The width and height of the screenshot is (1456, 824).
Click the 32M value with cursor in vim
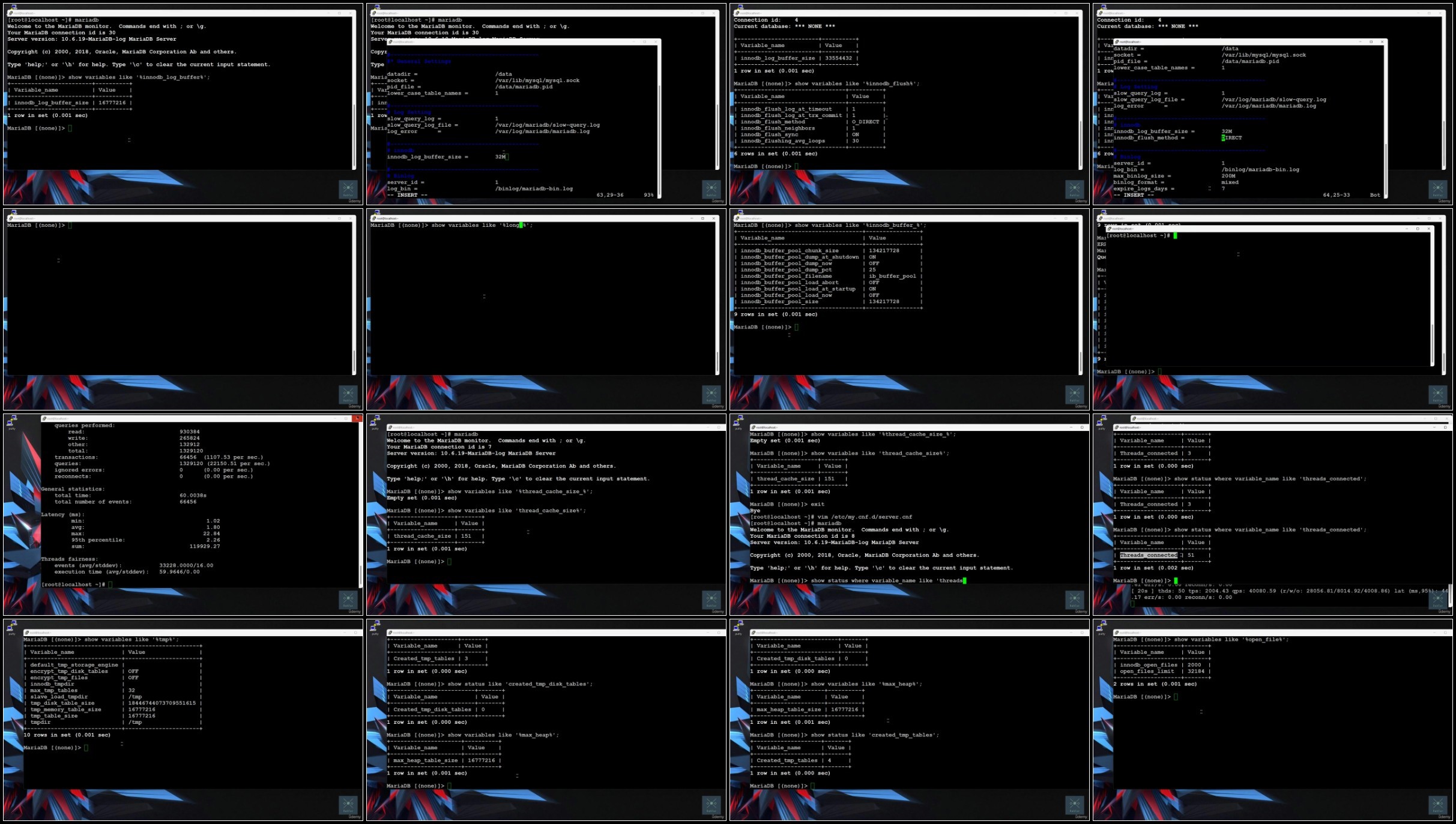[x=502, y=157]
